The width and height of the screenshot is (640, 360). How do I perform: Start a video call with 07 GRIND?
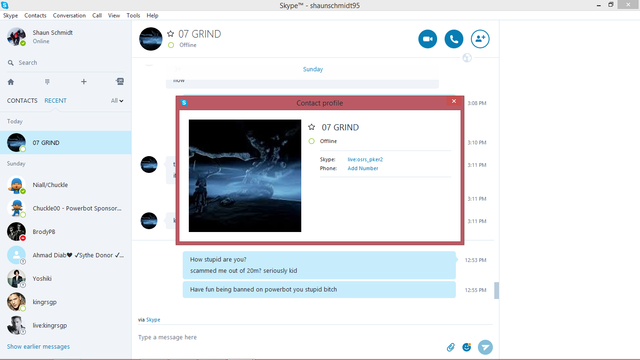(x=427, y=39)
